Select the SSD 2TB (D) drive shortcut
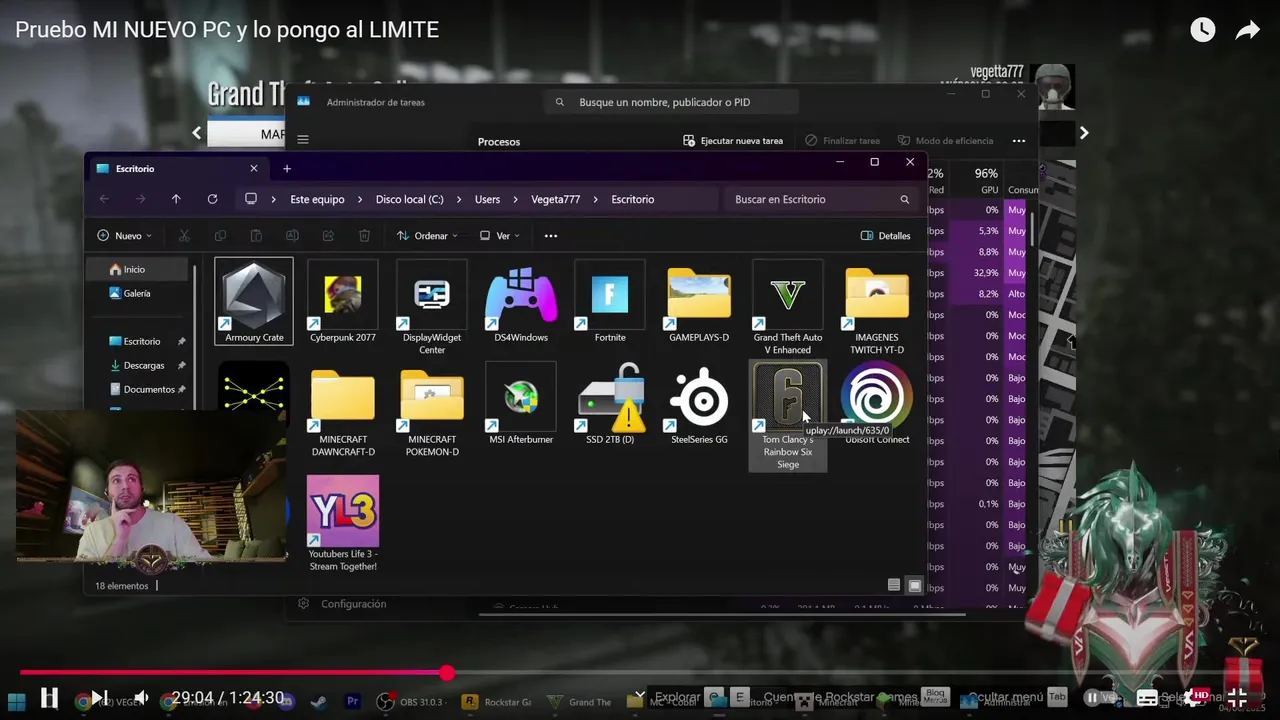Viewport: 1280px width, 720px height. pos(610,404)
